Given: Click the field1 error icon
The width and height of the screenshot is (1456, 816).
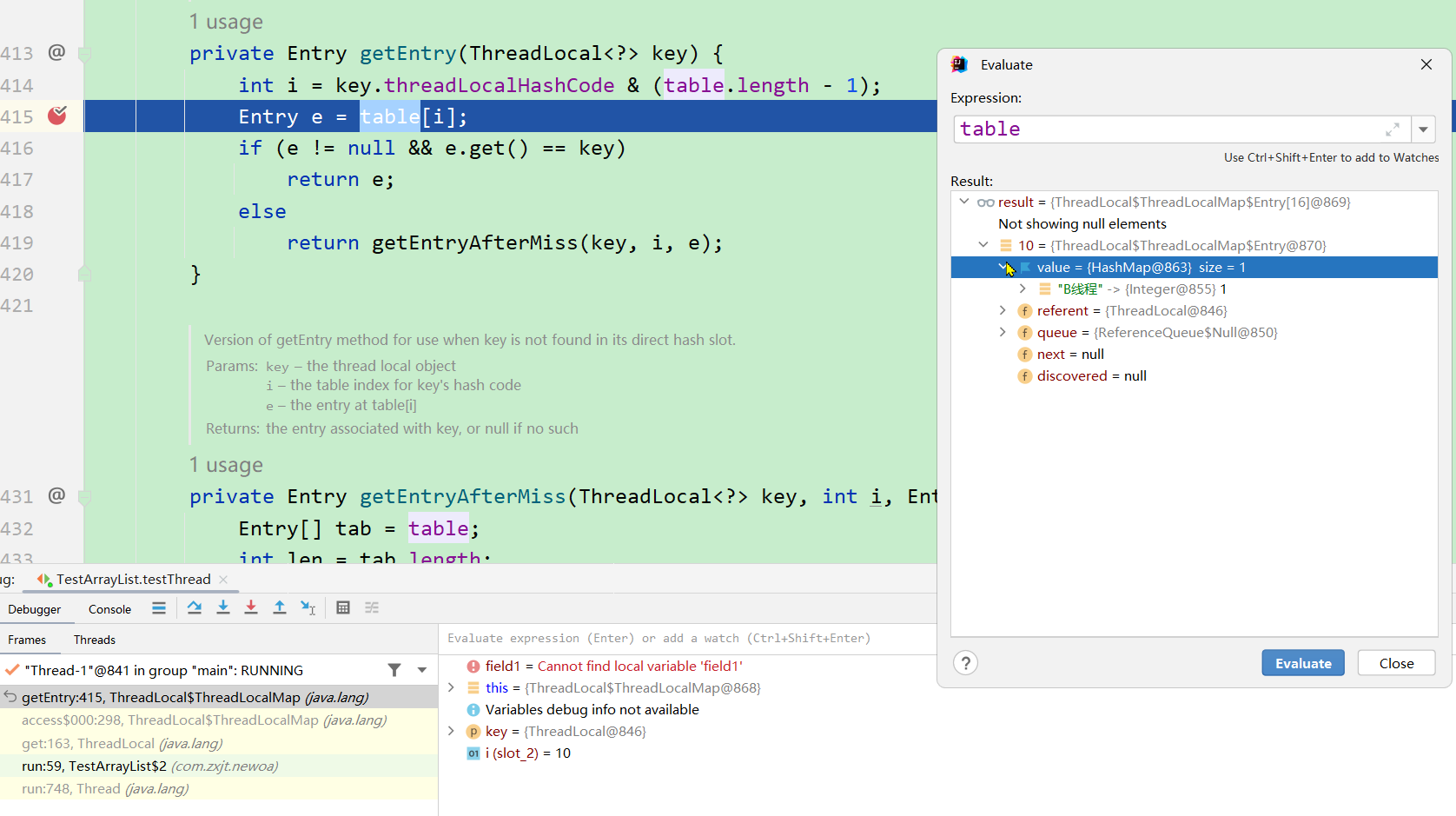Looking at the screenshot, I should click(473, 667).
